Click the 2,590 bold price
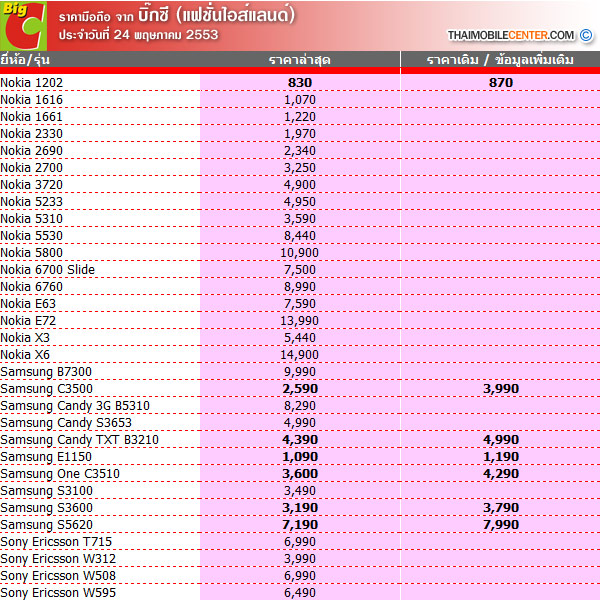The height and width of the screenshot is (600, 600). 300,389
